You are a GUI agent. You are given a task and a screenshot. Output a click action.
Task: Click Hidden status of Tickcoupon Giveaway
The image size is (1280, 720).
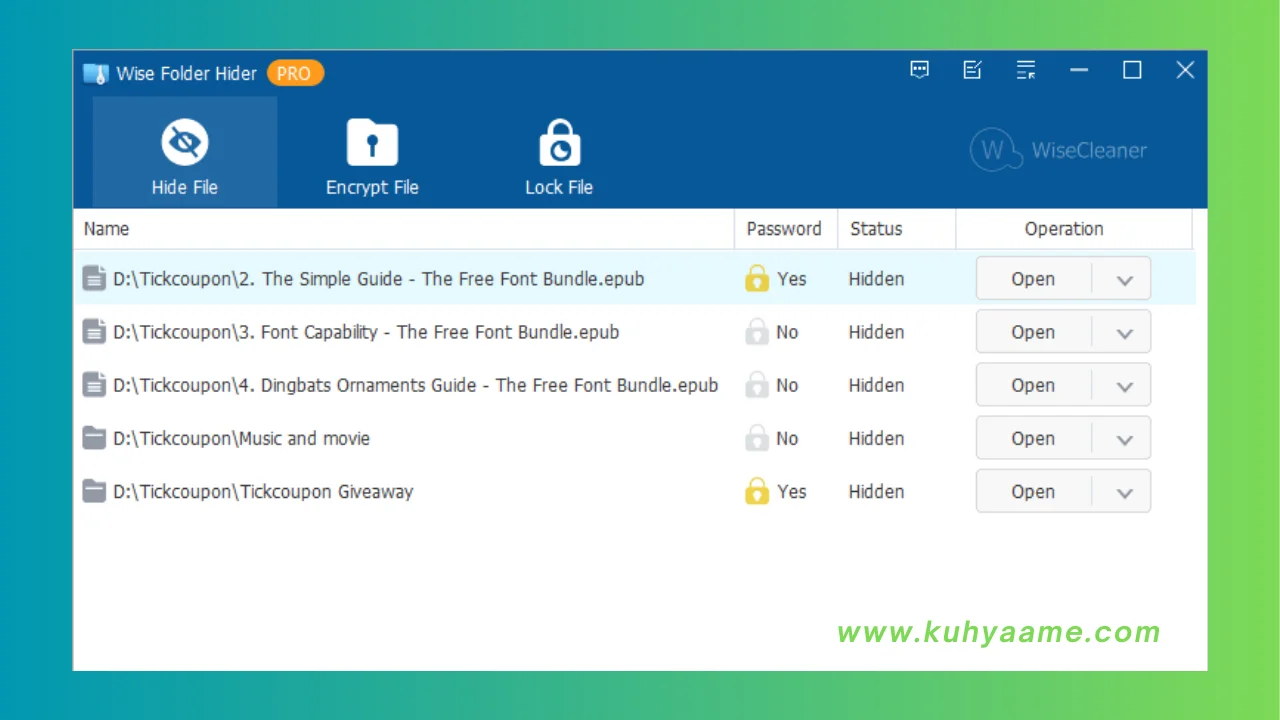(876, 491)
